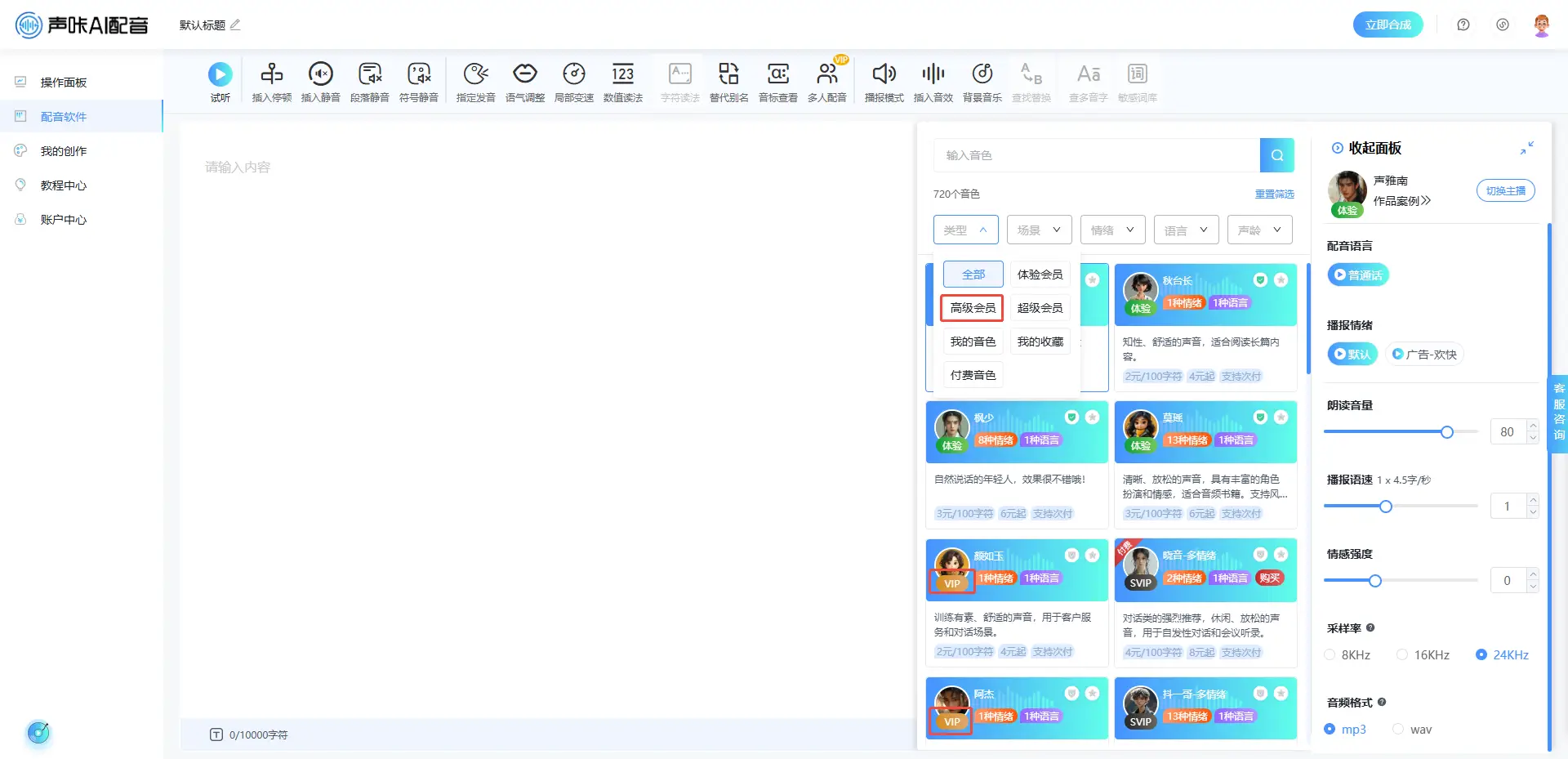Click the 试听 play preview icon

(x=220, y=75)
